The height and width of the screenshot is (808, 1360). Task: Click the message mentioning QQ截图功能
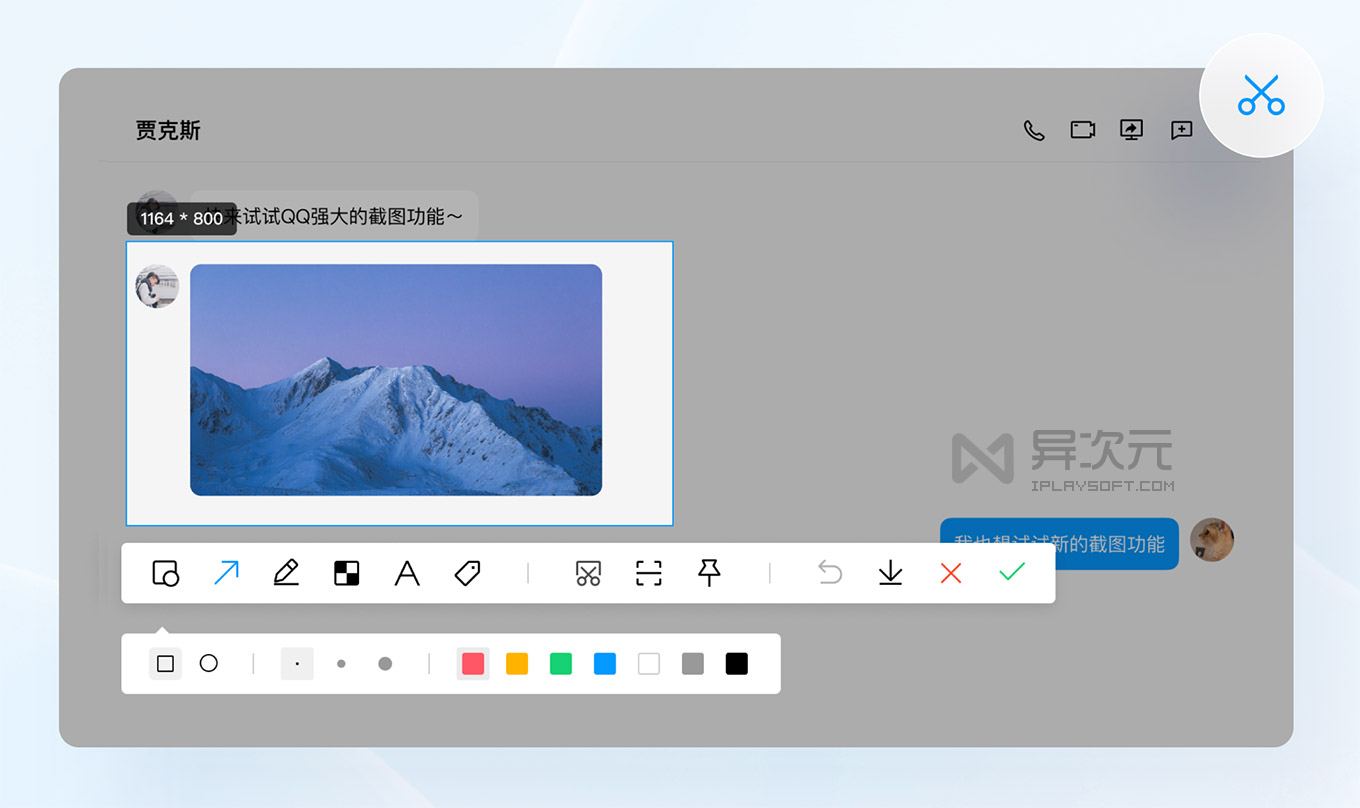tap(334, 216)
